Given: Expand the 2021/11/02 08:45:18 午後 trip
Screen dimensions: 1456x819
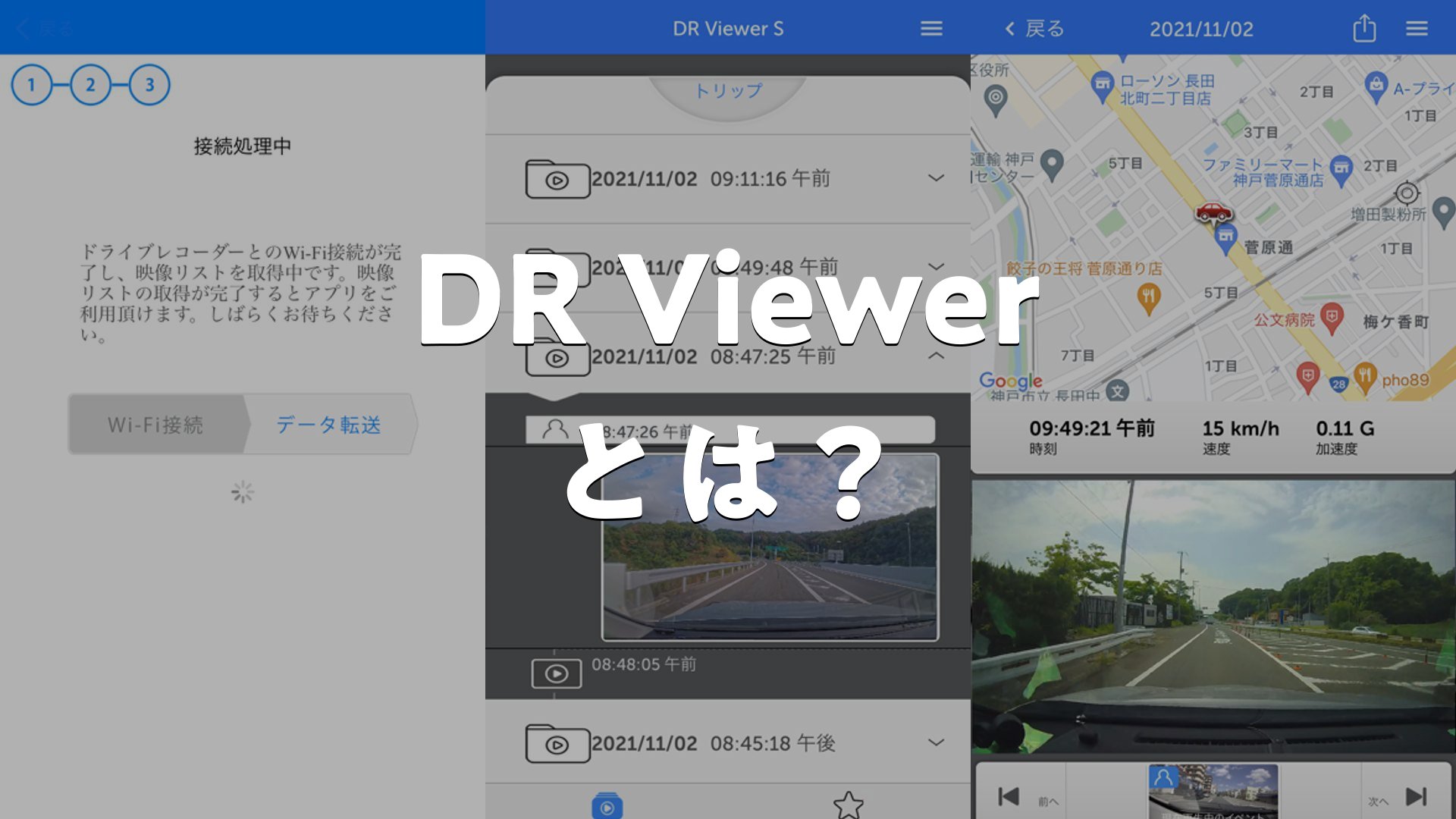Looking at the screenshot, I should (936, 742).
